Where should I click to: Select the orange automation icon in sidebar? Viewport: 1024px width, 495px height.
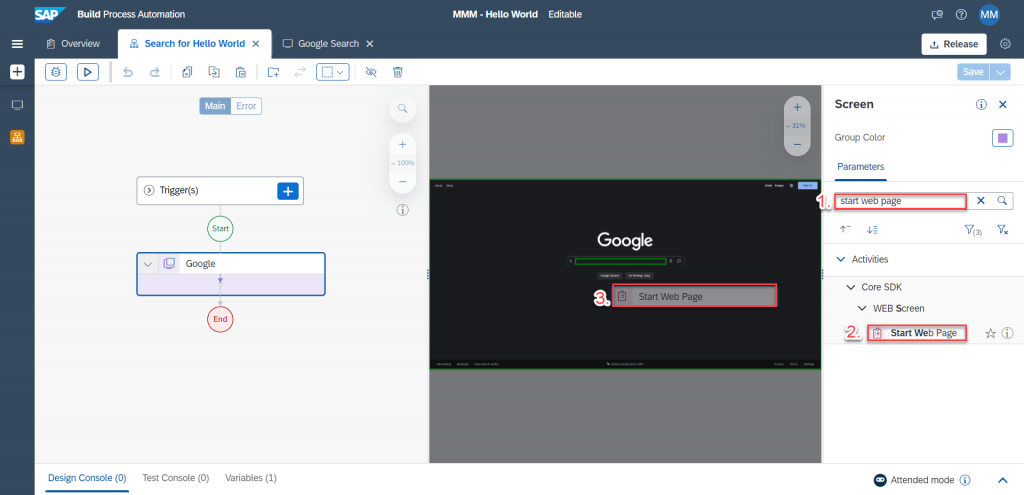click(18, 137)
